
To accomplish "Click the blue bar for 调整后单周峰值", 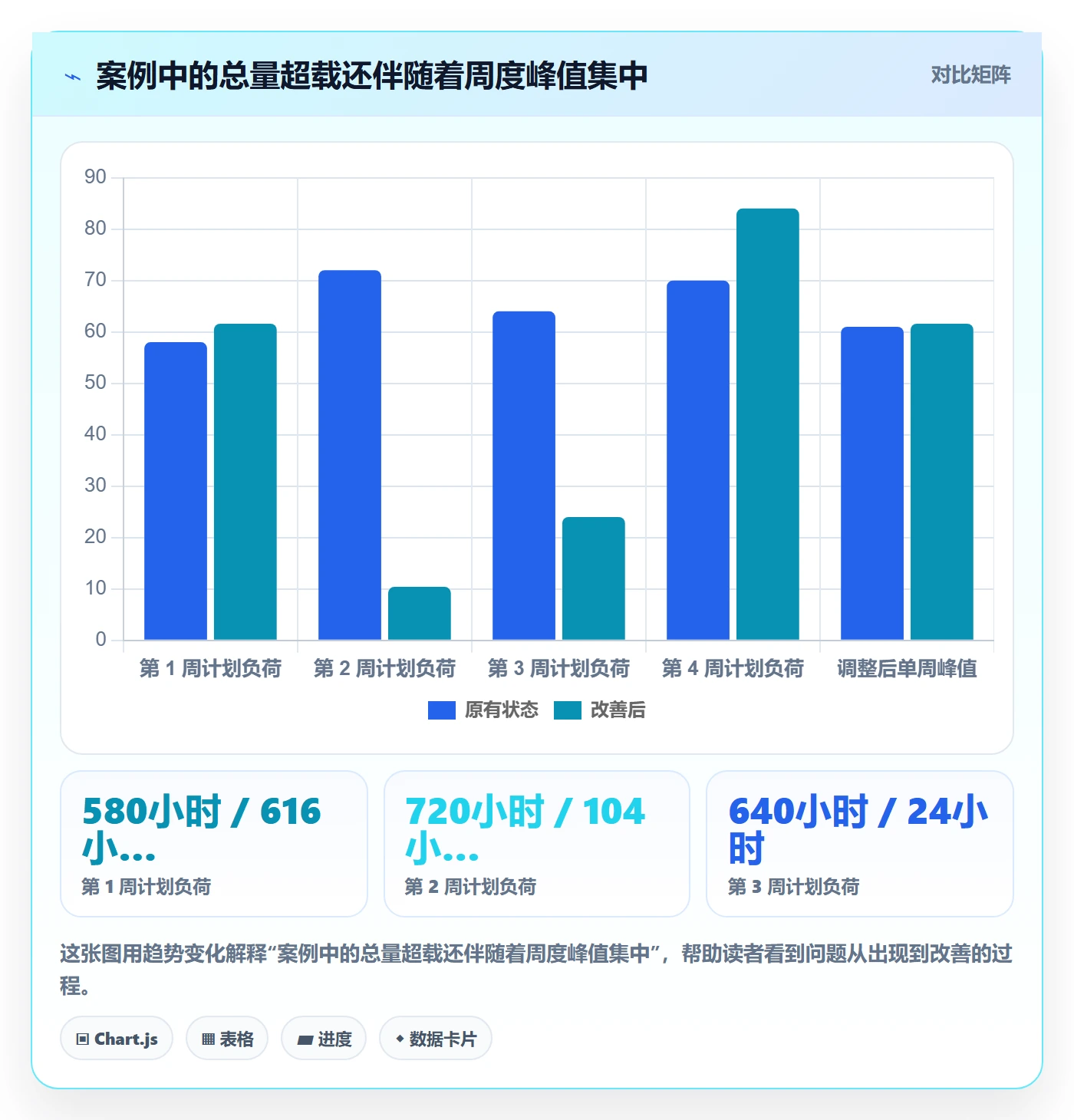I will click(x=872, y=483).
